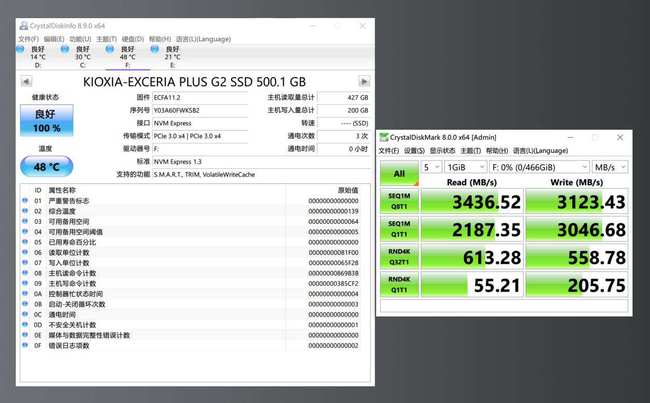This screenshot has width=650, height=403.
Task: Click status dot of attribute 05 已用寿命百分比
Action: (25, 242)
